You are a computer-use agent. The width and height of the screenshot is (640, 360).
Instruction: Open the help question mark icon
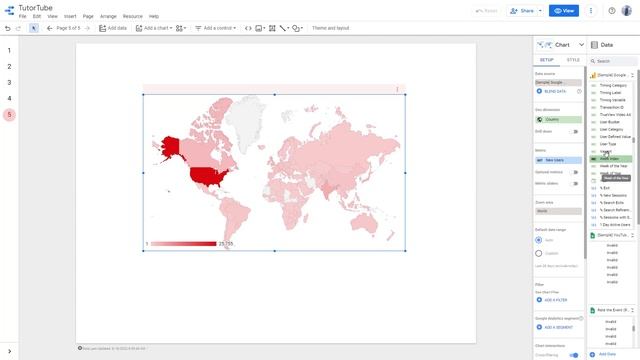(x=611, y=11)
